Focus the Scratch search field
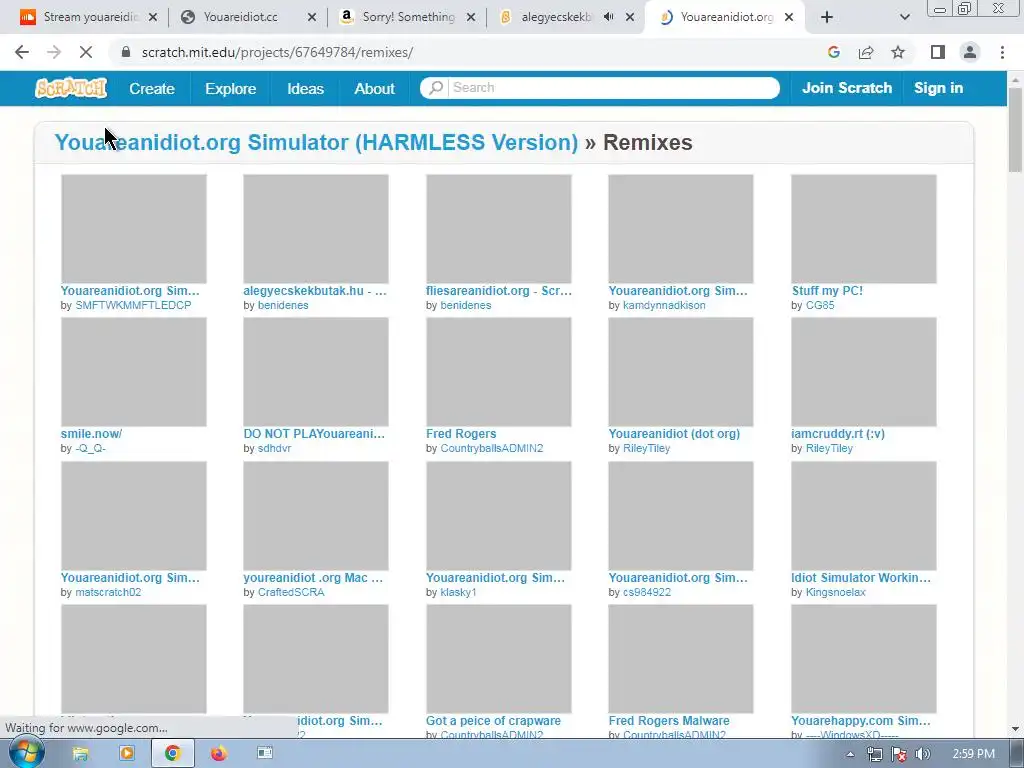The image size is (1024, 768). click(x=614, y=88)
